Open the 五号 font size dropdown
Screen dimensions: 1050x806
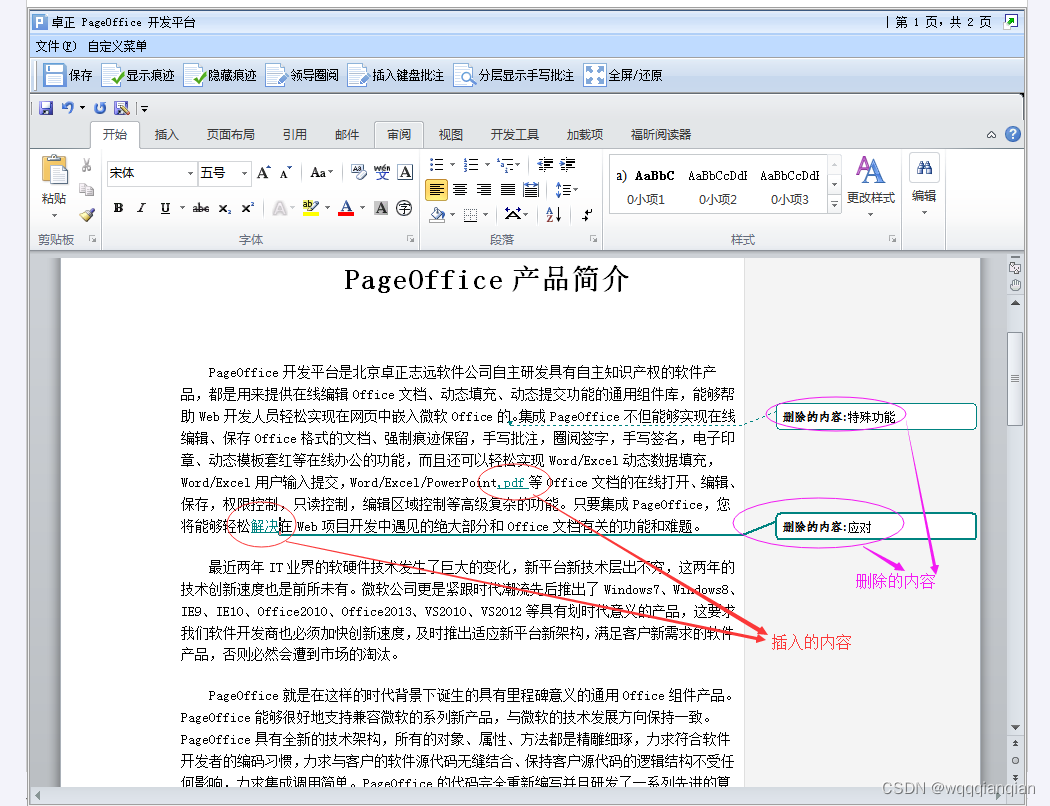(x=244, y=173)
